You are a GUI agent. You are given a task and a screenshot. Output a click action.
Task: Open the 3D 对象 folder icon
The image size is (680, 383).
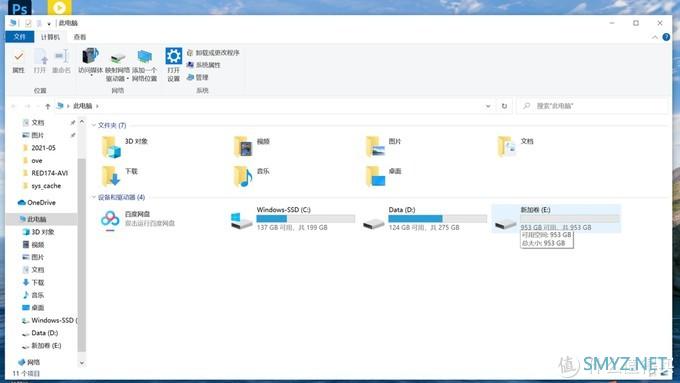[111, 147]
